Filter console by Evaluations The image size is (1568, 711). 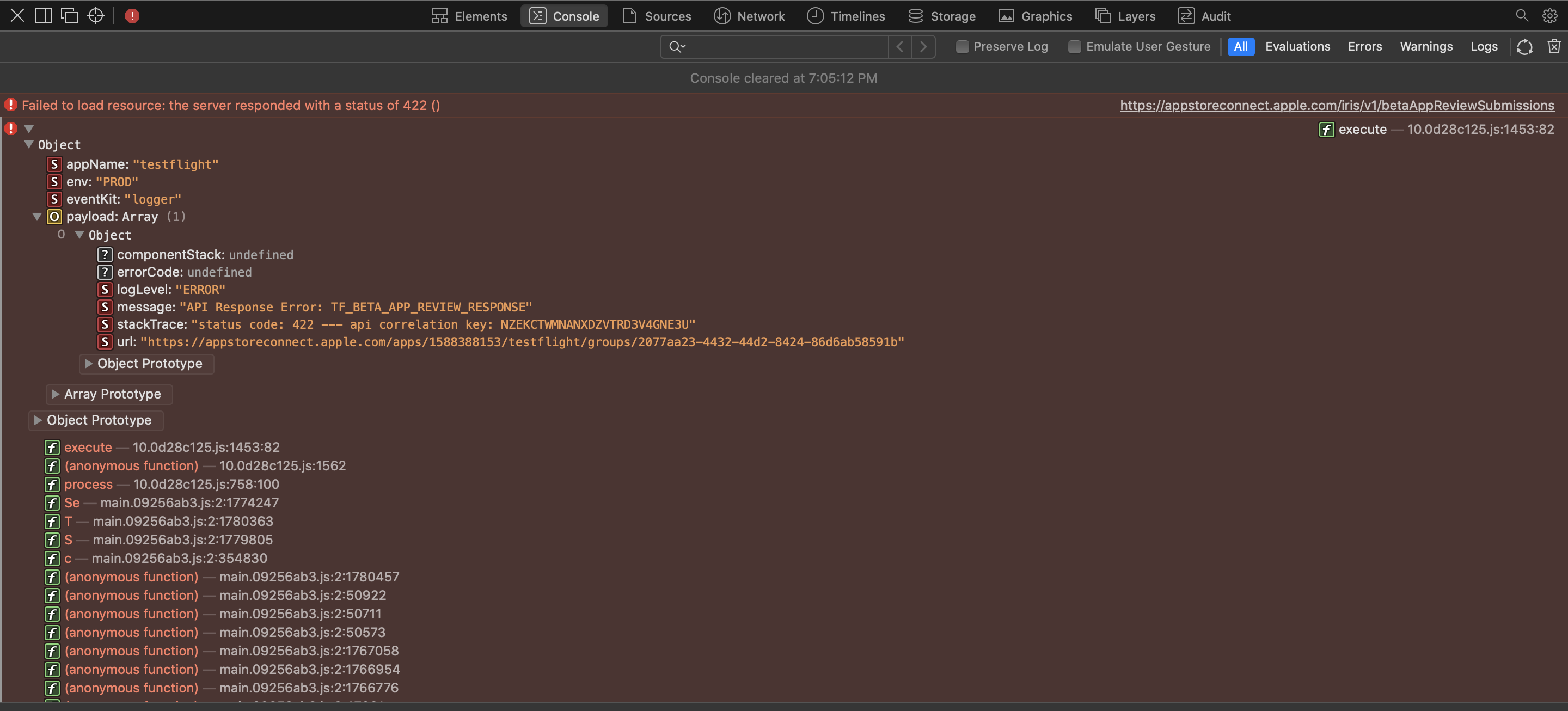(x=1297, y=47)
